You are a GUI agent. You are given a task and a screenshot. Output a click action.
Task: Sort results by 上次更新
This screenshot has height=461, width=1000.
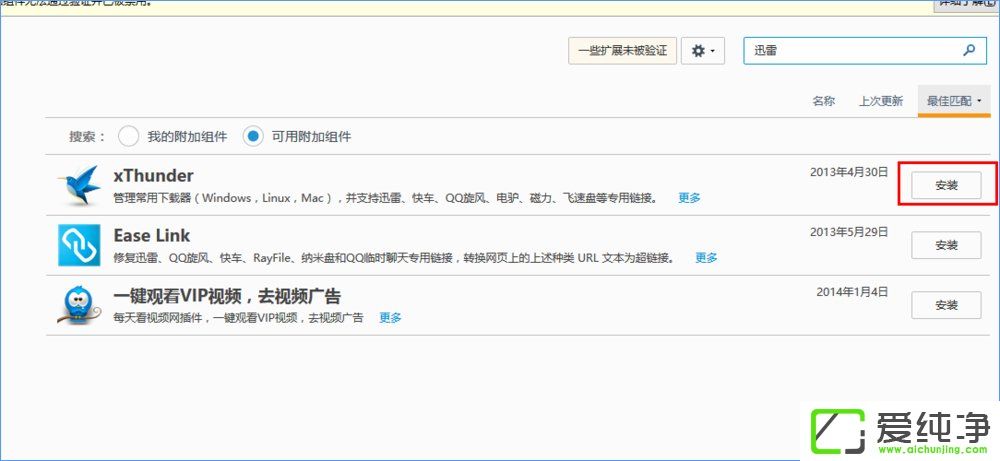(x=880, y=101)
